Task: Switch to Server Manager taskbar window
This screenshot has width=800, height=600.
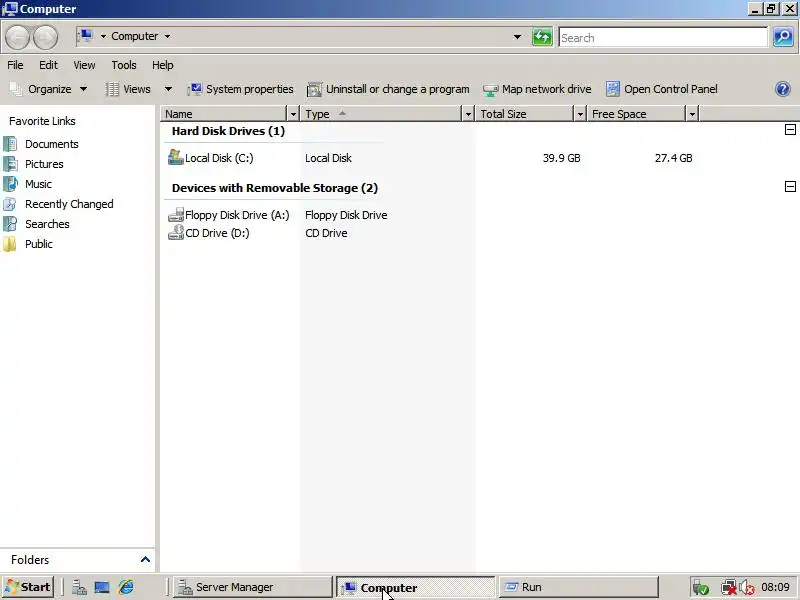Action: click(253, 587)
